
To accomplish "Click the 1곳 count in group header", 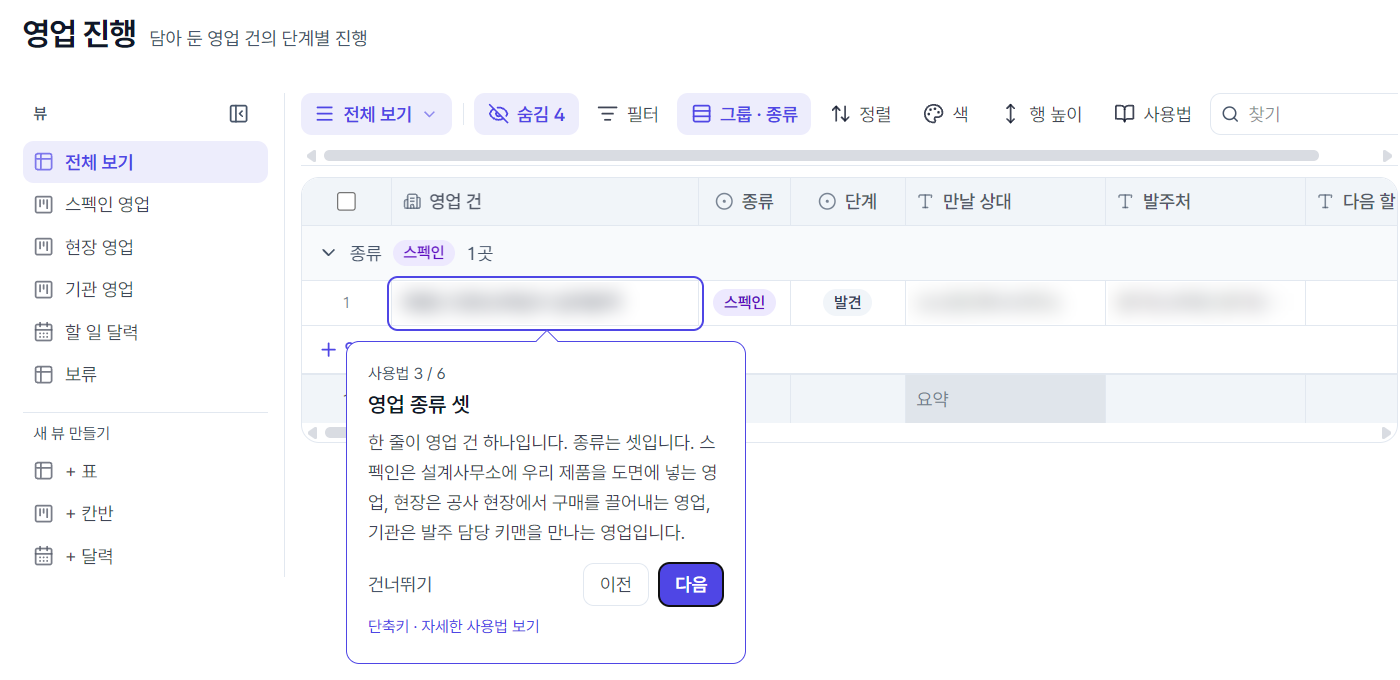I will click(480, 253).
